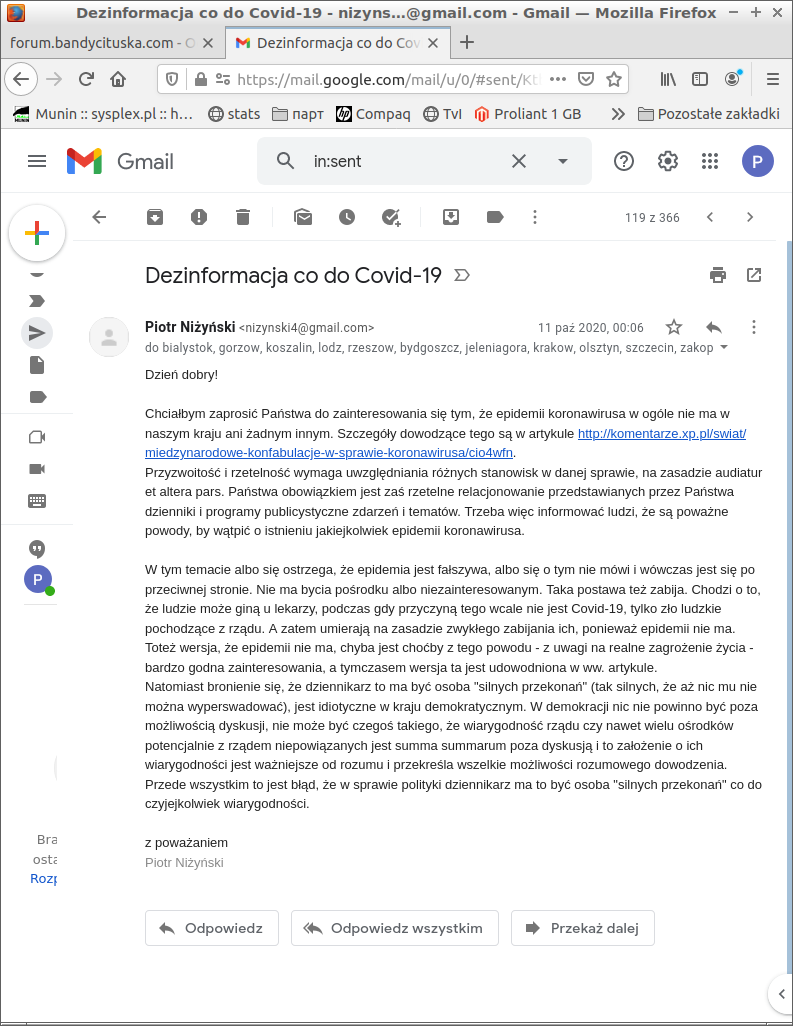Open more options in email toolbar
This screenshot has height=1026, width=793.
click(535, 217)
